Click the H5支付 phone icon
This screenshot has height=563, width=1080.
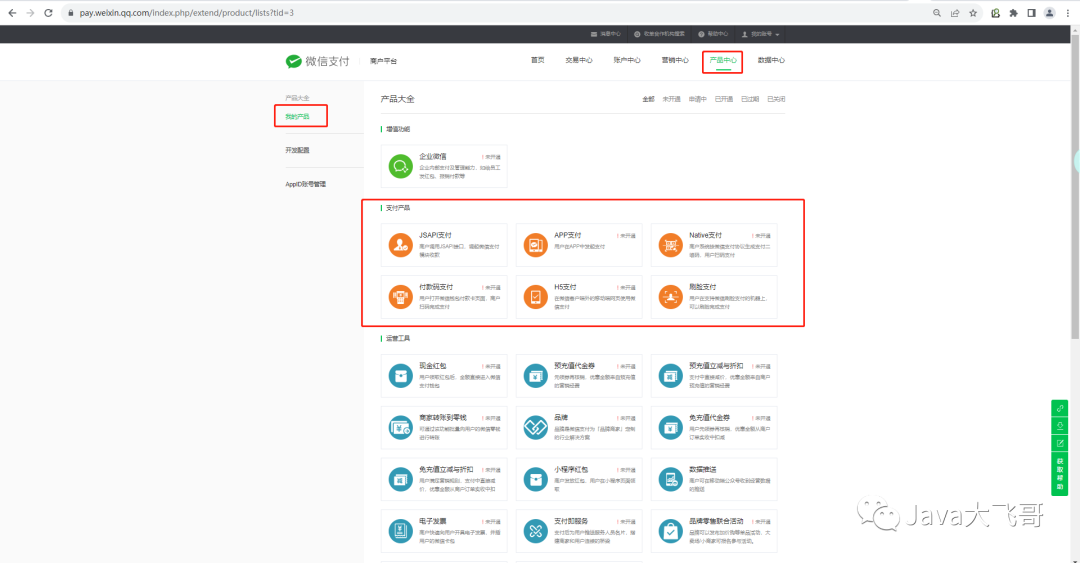535,296
